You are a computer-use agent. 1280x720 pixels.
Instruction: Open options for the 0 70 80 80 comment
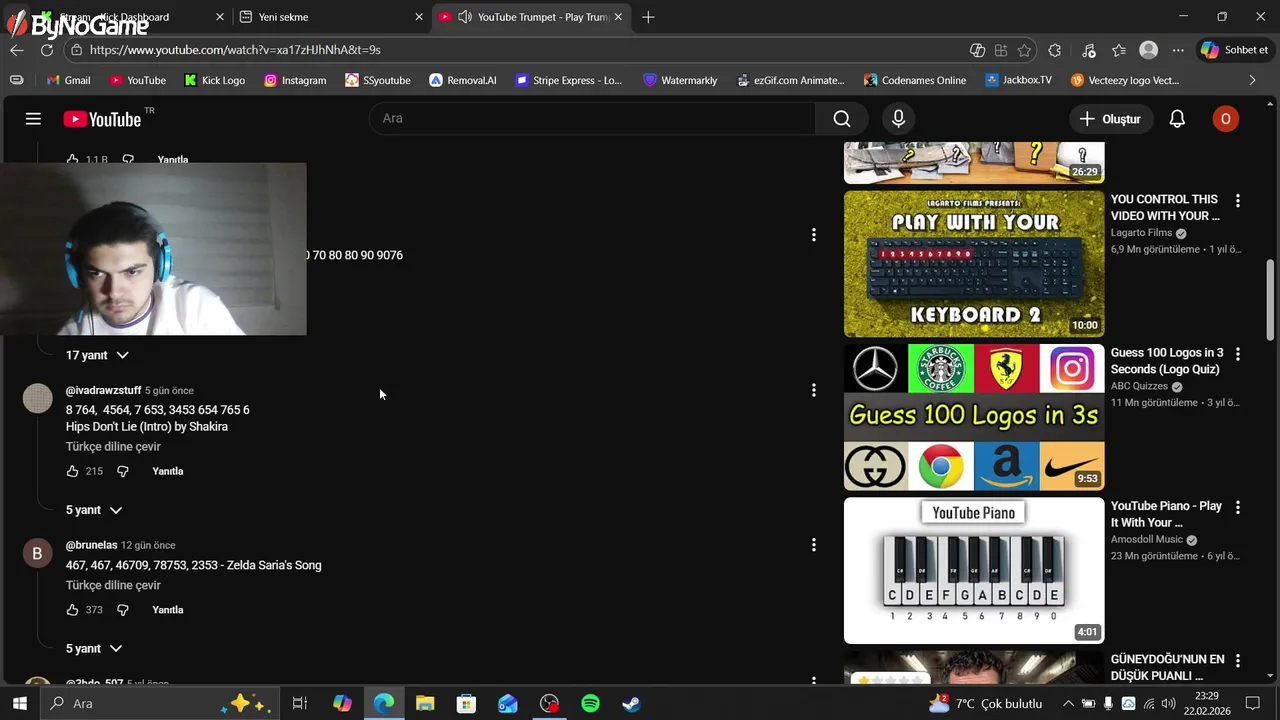(x=813, y=235)
